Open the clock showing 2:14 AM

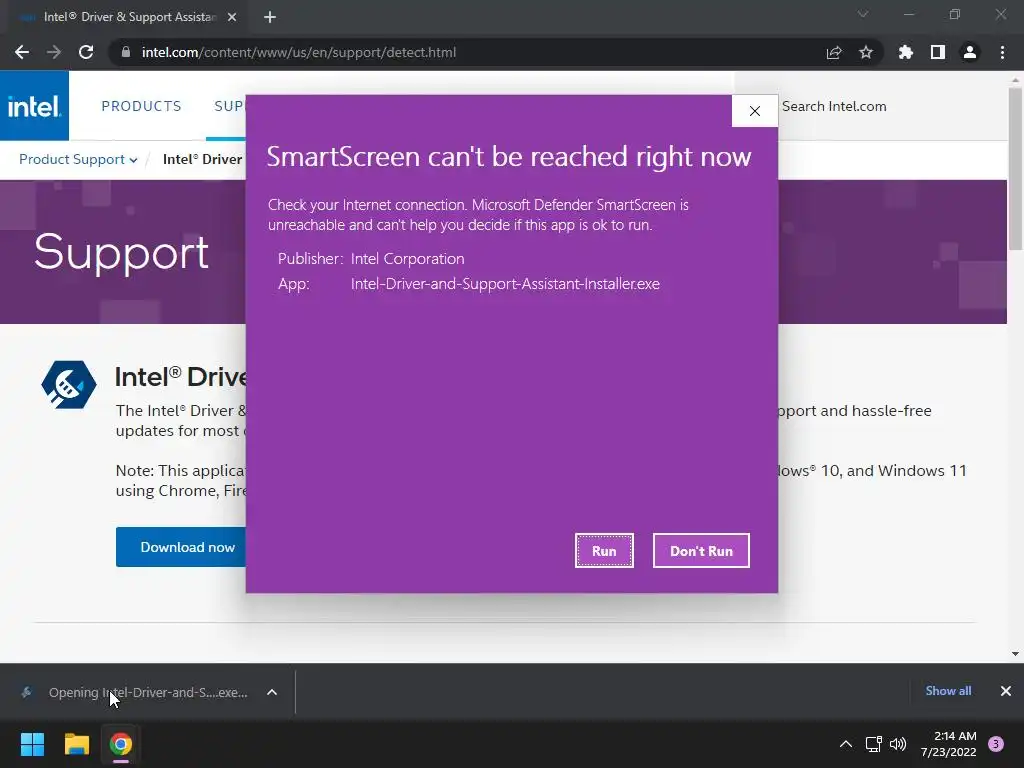[948, 744]
